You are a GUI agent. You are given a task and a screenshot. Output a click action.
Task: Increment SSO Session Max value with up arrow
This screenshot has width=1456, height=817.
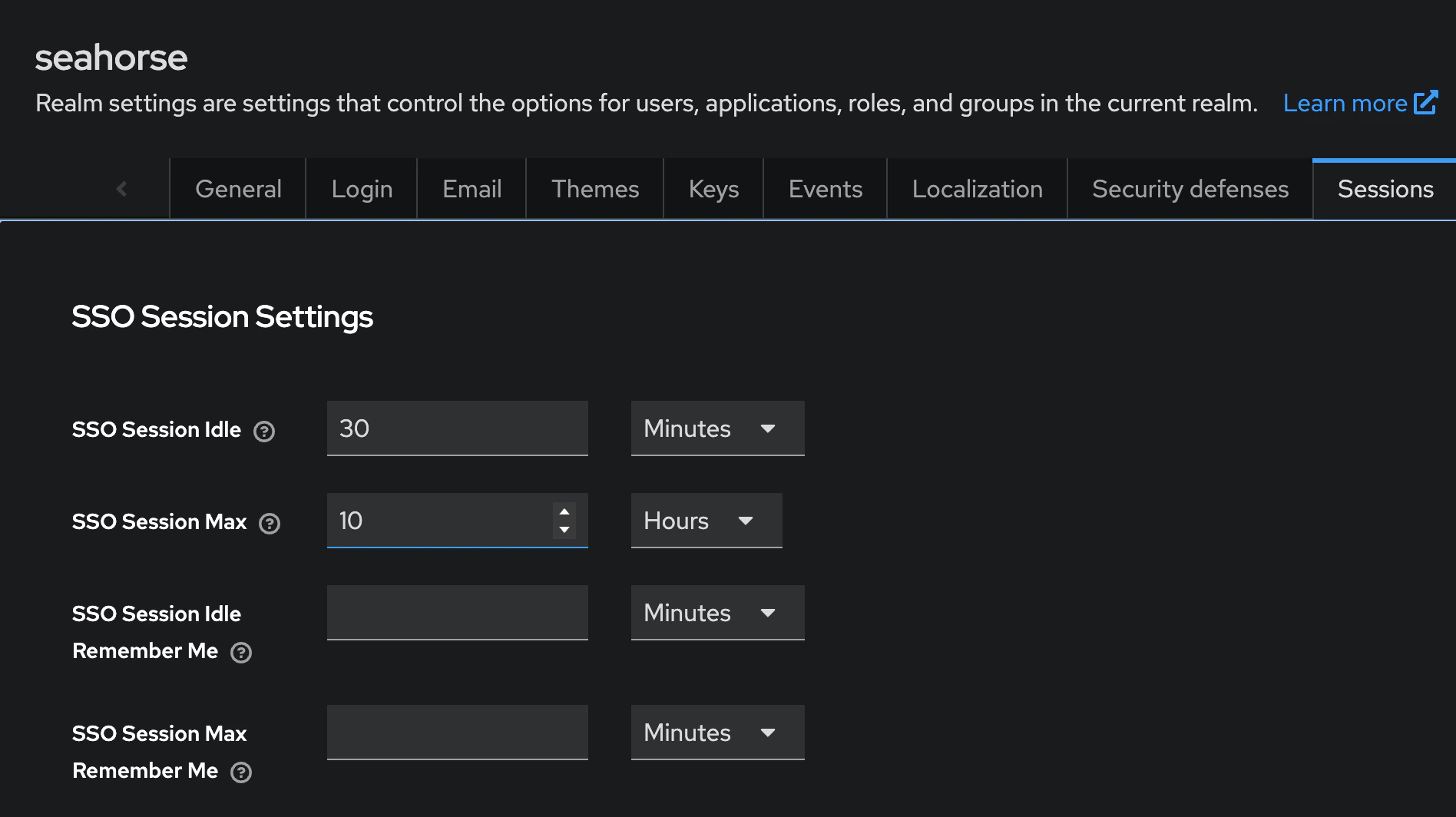[x=564, y=512]
